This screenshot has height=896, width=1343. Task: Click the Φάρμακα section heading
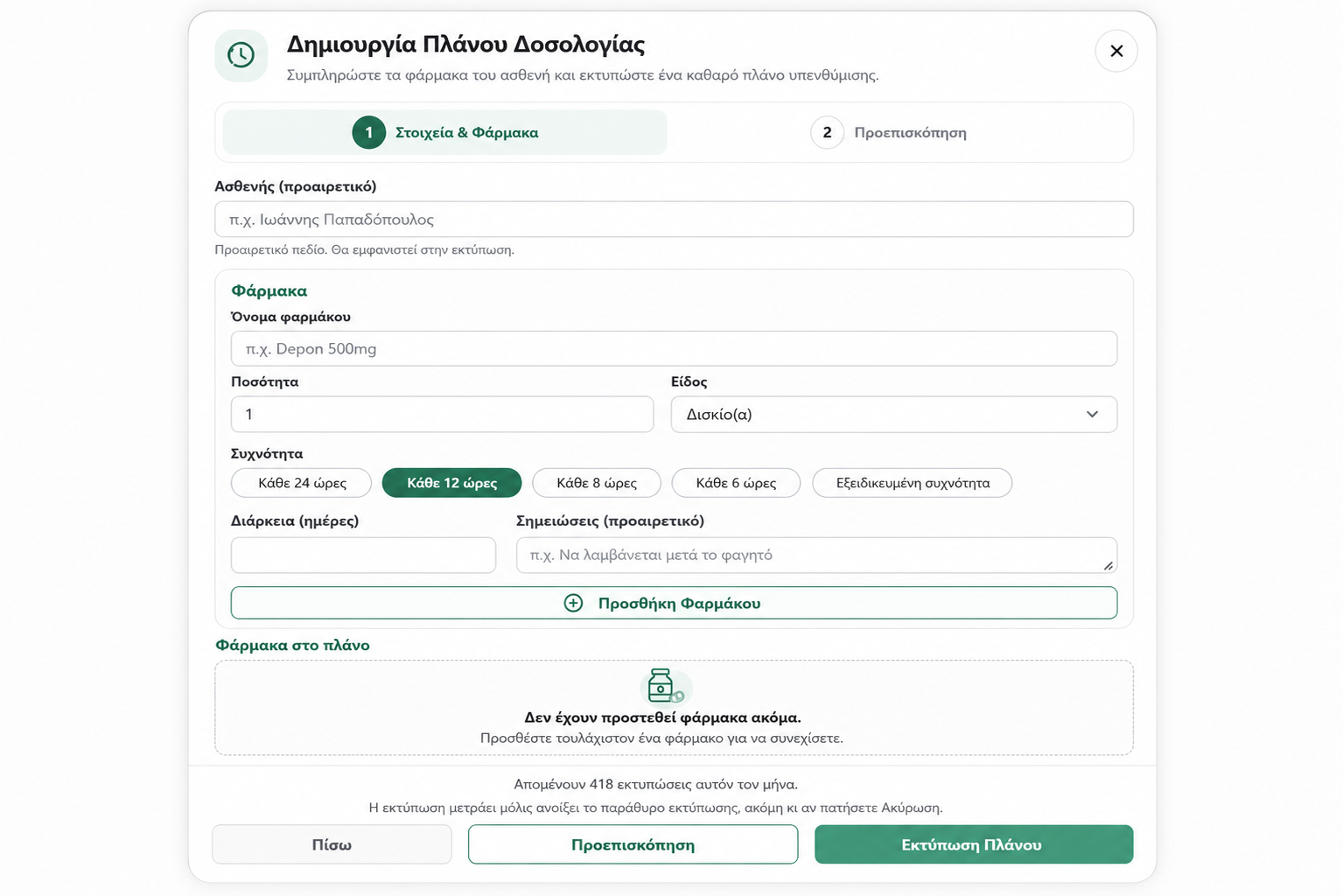point(269,290)
